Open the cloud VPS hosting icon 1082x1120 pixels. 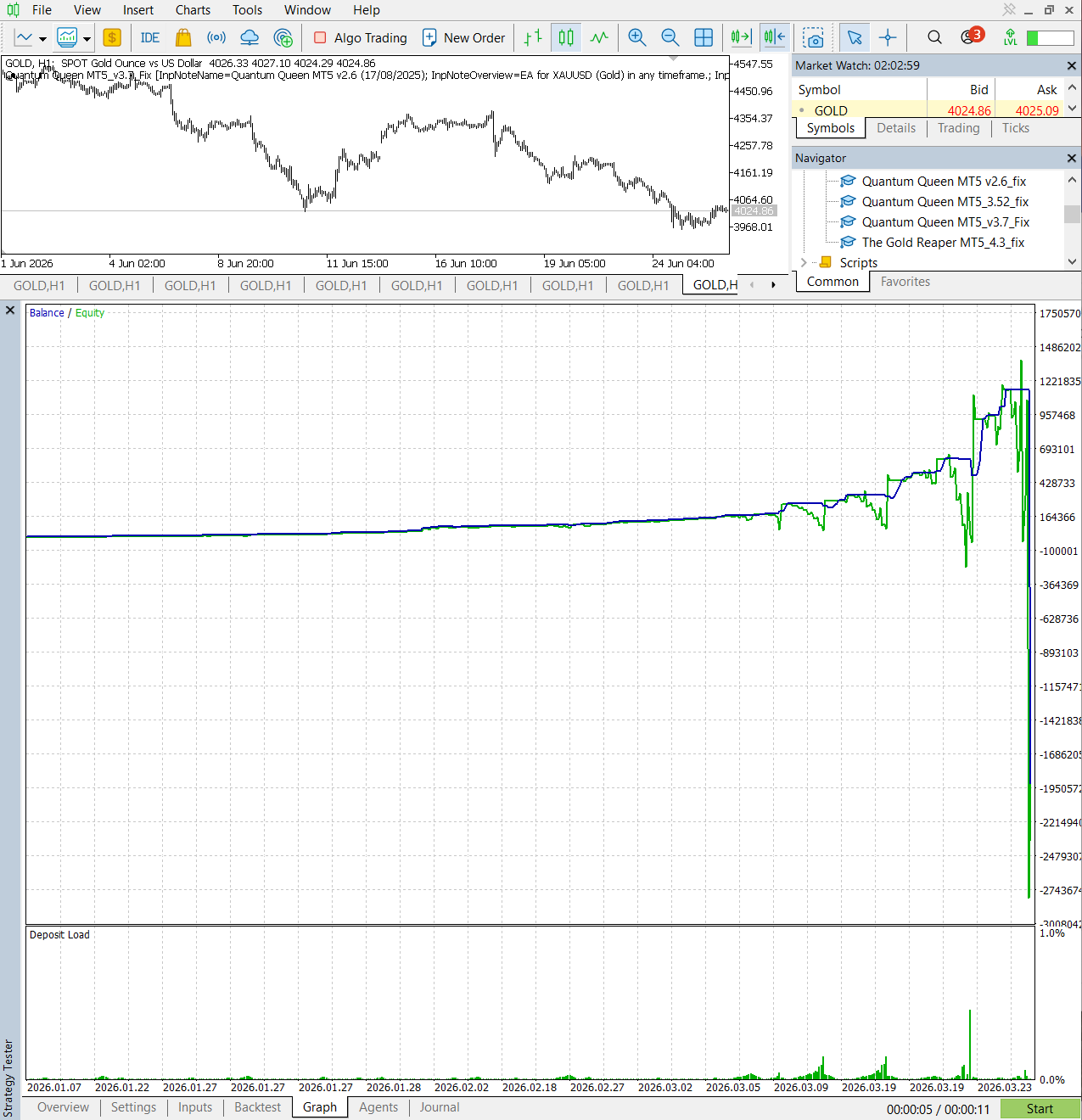249,37
